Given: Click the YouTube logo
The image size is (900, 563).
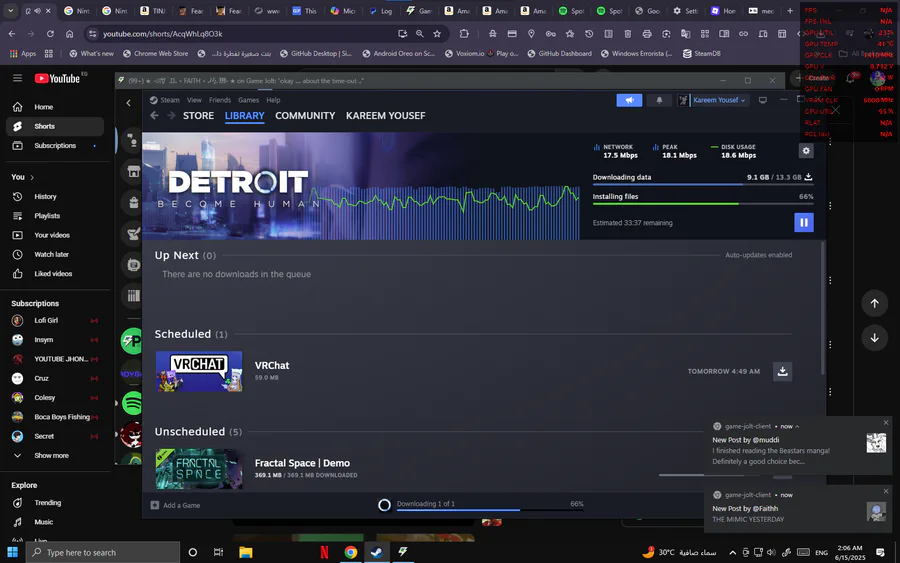Looking at the screenshot, I should 57,78.
